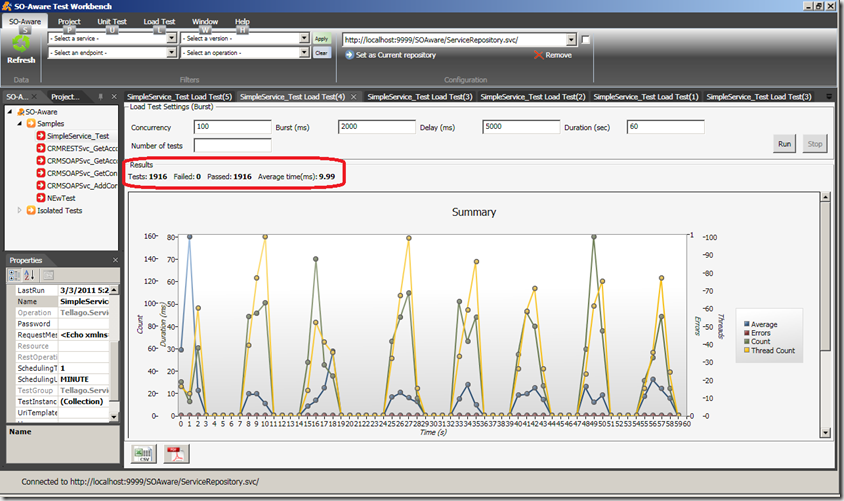Close the SO-A... panel tab
Viewport: 844px width, 501px height.
[34, 96]
